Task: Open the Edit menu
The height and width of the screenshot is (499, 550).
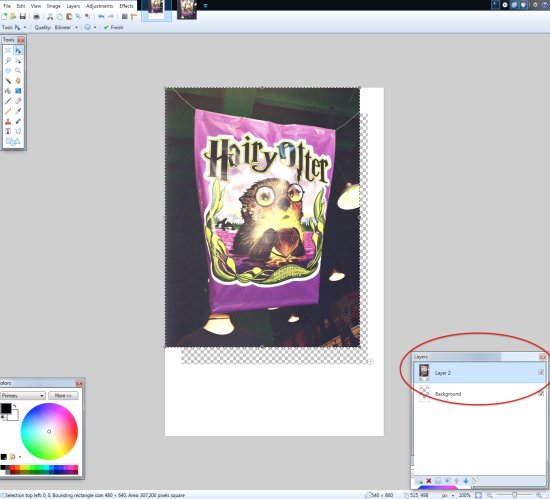Action: pos(21,6)
